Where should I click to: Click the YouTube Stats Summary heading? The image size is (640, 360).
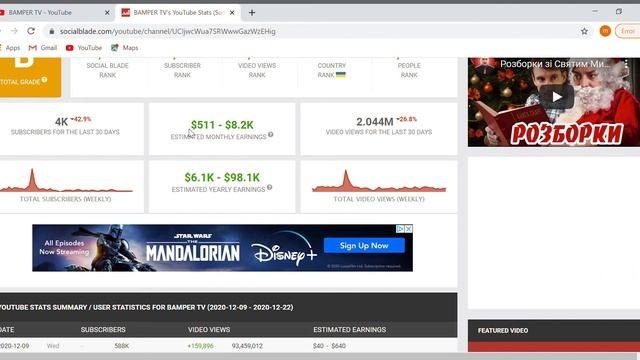coord(147,307)
